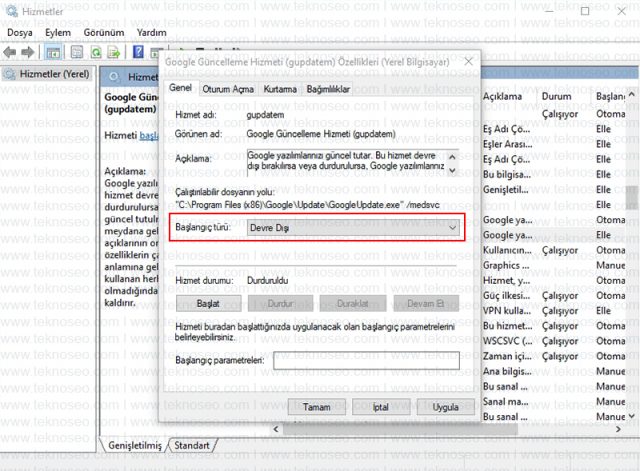Click the horizontal scrollbar right arrow
This screenshot has height=471, width=640.
618,429
